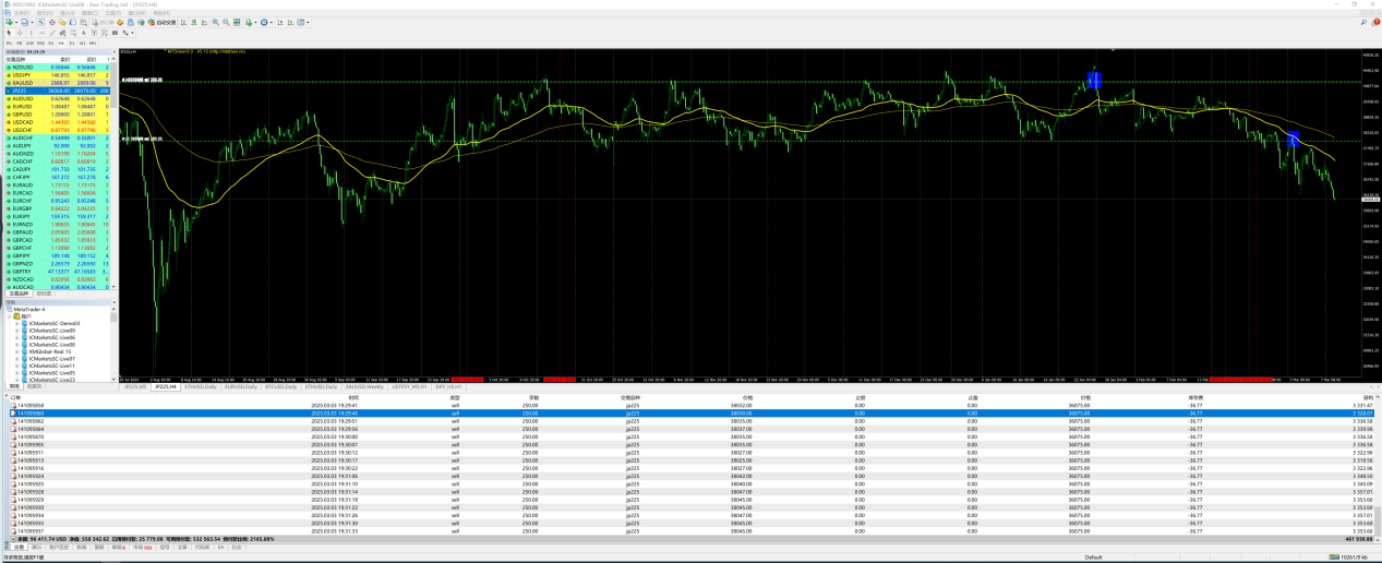The height and width of the screenshot is (563, 1382).
Task: Open dropdown arrow beside profiles icon
Action: [32, 22]
